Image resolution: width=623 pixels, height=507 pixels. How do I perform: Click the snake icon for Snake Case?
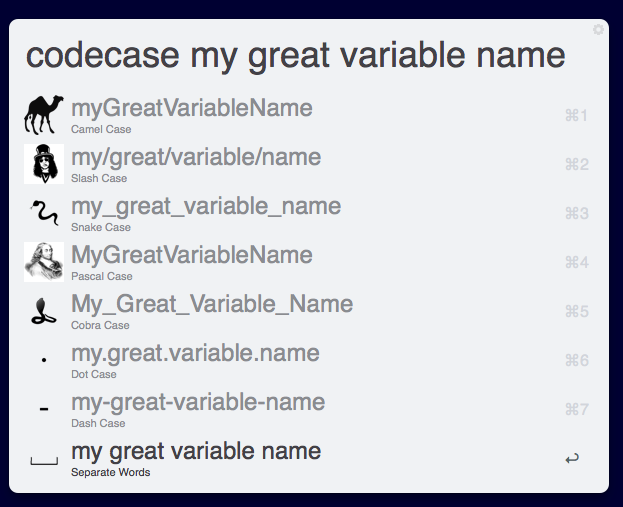pos(44,213)
